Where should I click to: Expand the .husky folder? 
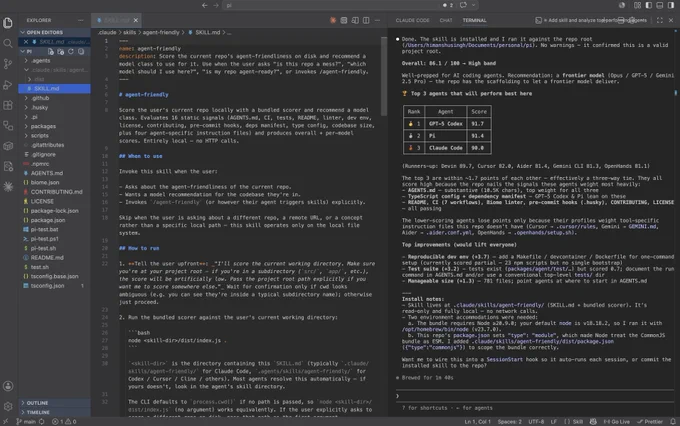[x=54, y=108]
